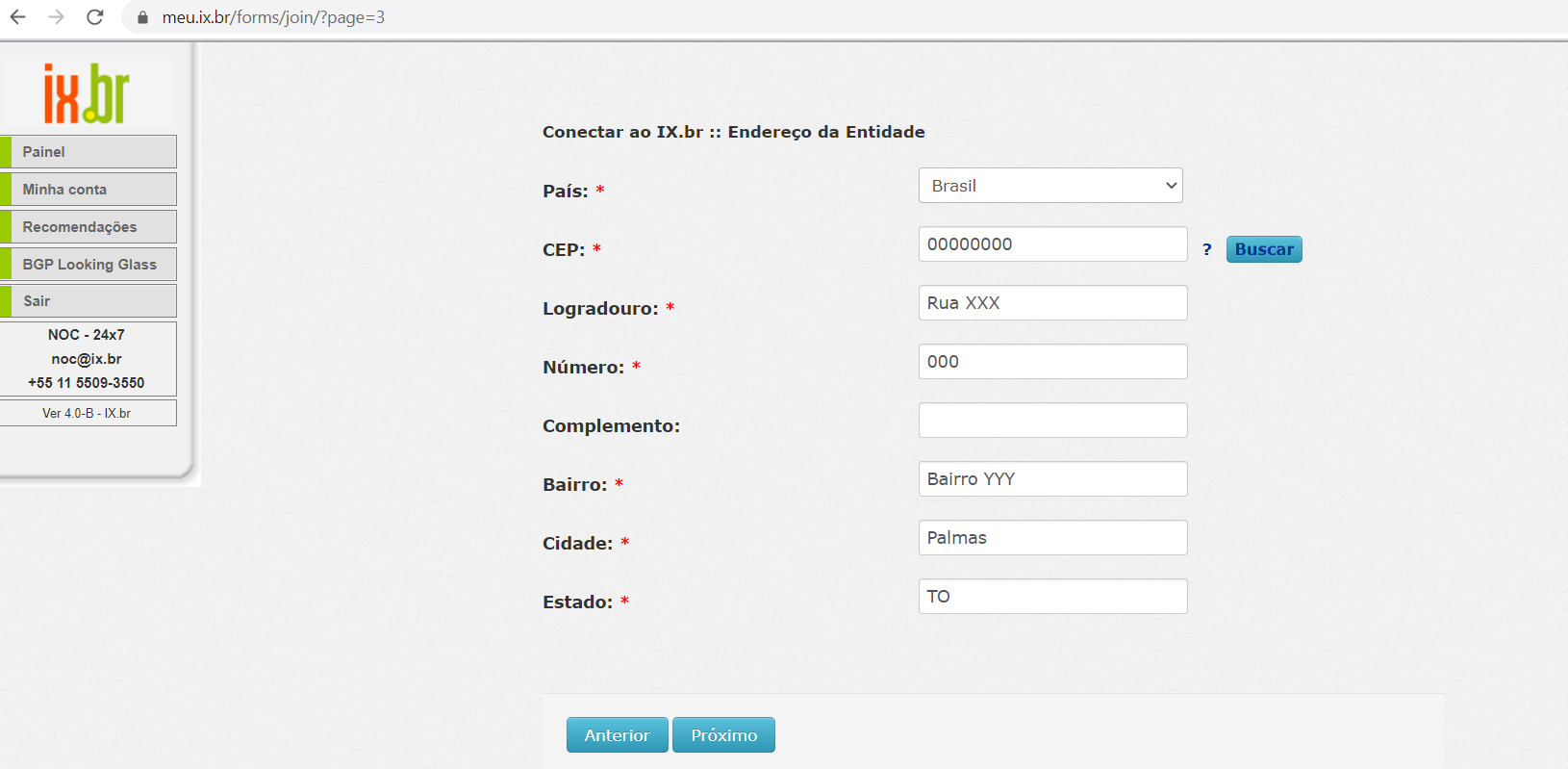
Task: Click the Ver 4.0-B - IX.br text
Action: coord(87,413)
